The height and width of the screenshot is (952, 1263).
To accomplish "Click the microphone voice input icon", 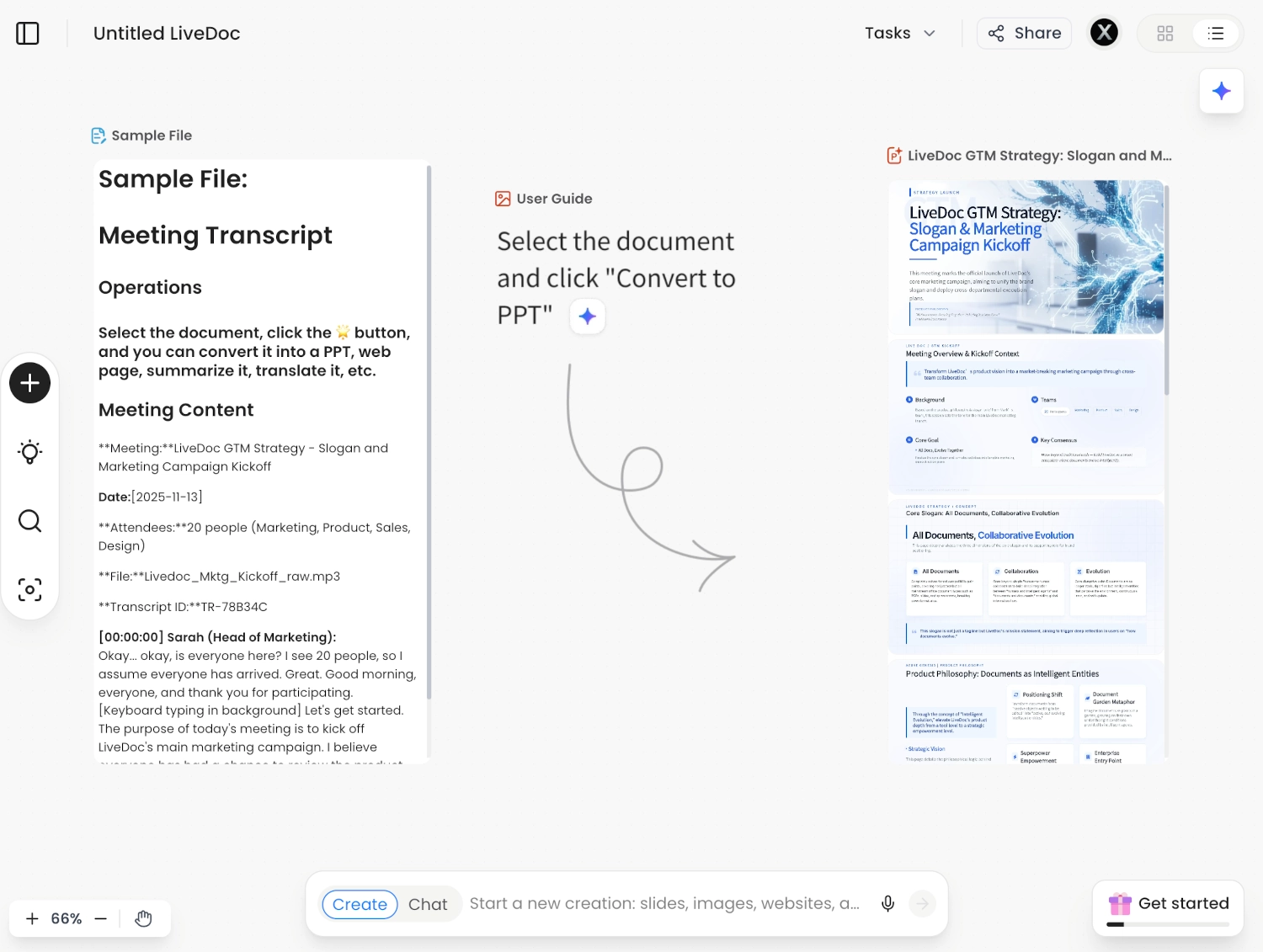I will click(x=887, y=903).
